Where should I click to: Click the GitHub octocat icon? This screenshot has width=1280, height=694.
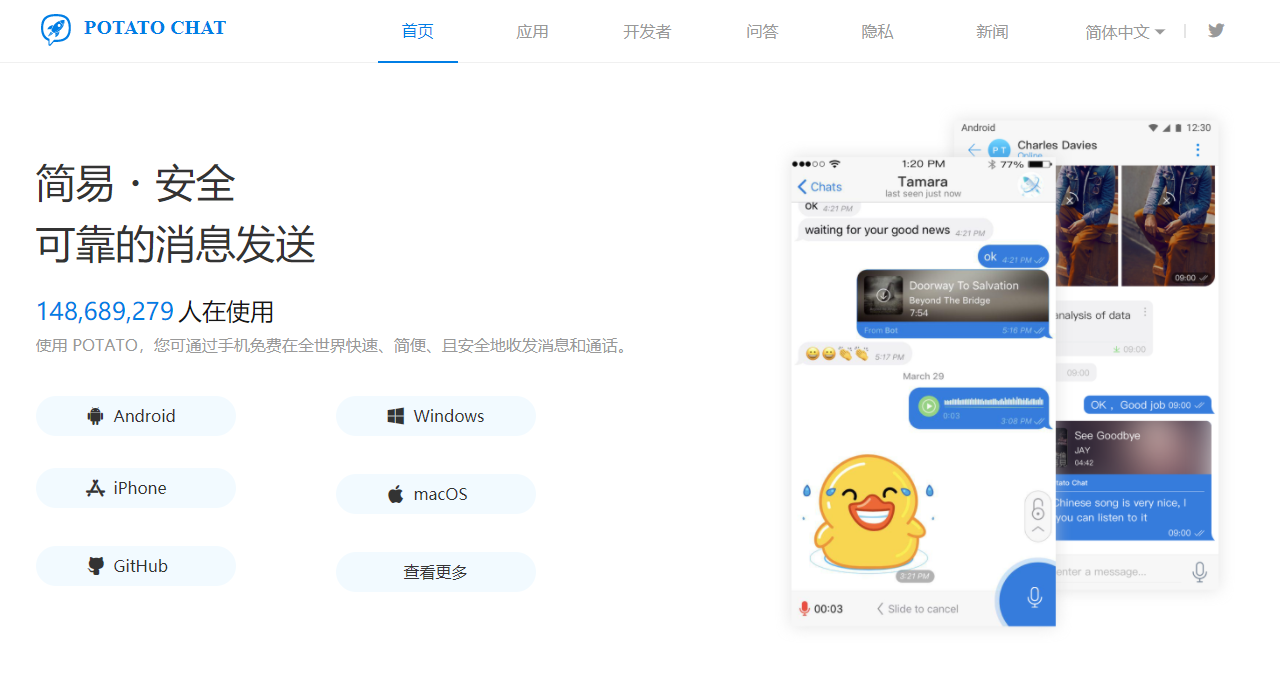click(x=96, y=566)
